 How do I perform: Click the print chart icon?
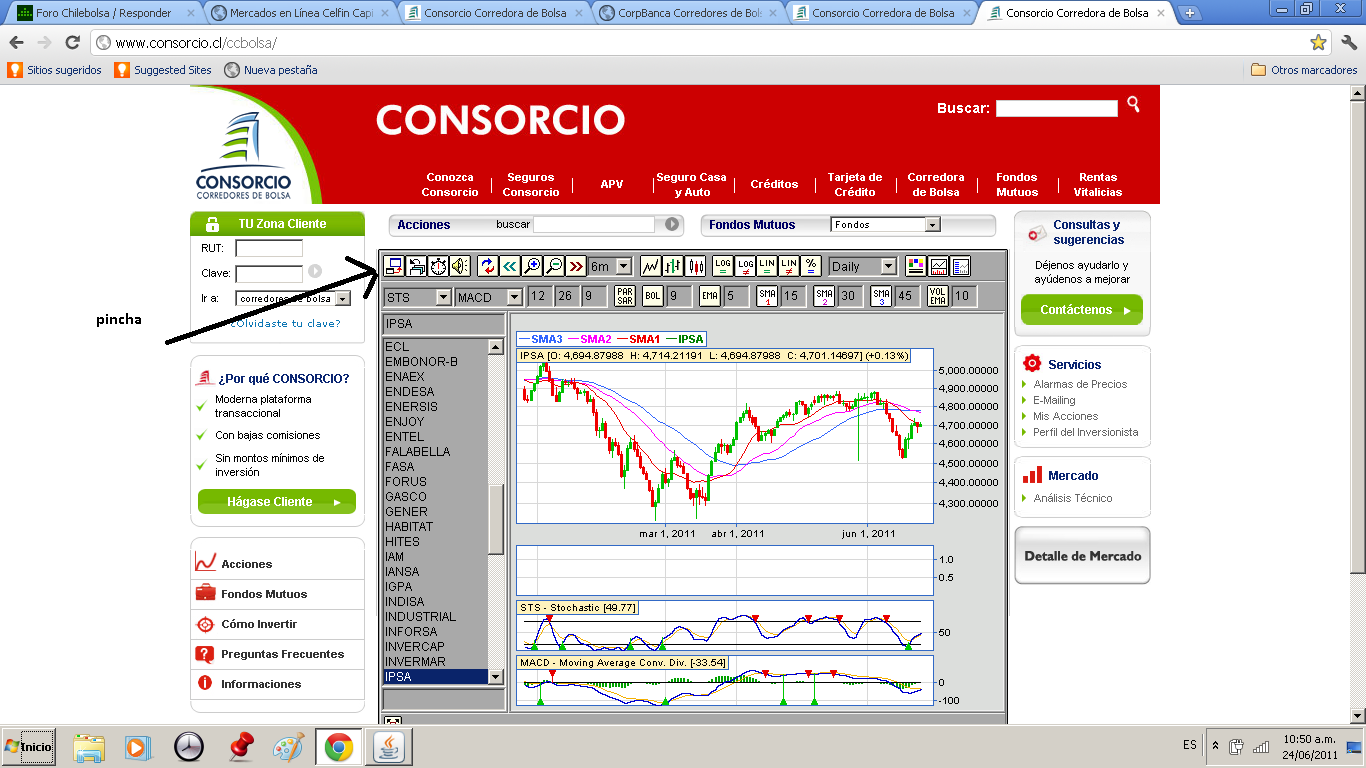click(416, 266)
